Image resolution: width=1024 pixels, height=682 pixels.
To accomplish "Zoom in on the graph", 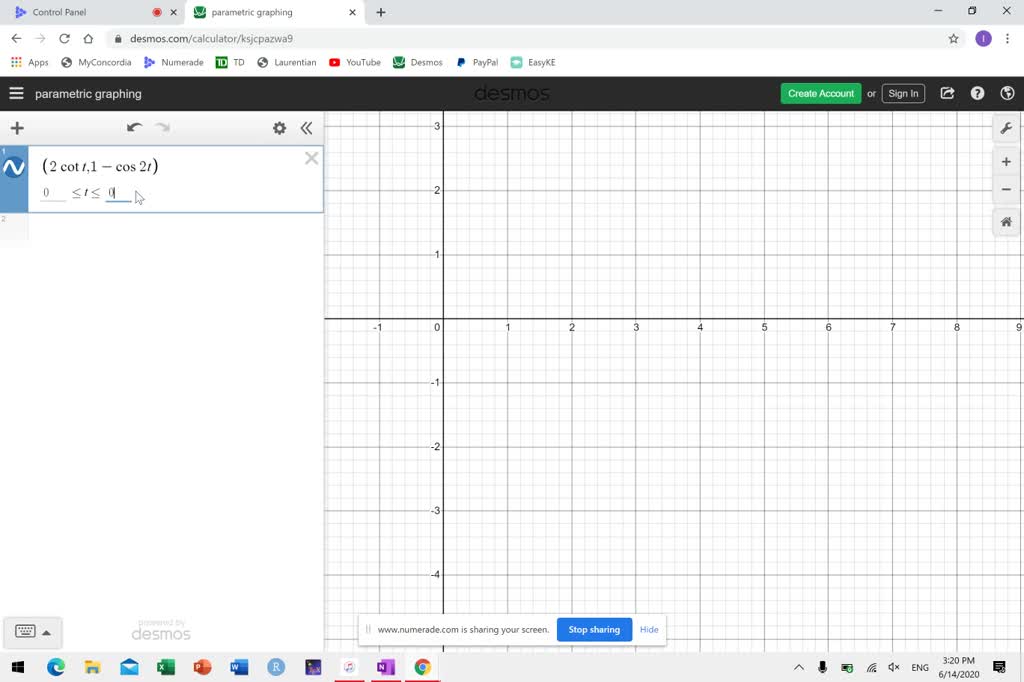I will (x=1006, y=162).
